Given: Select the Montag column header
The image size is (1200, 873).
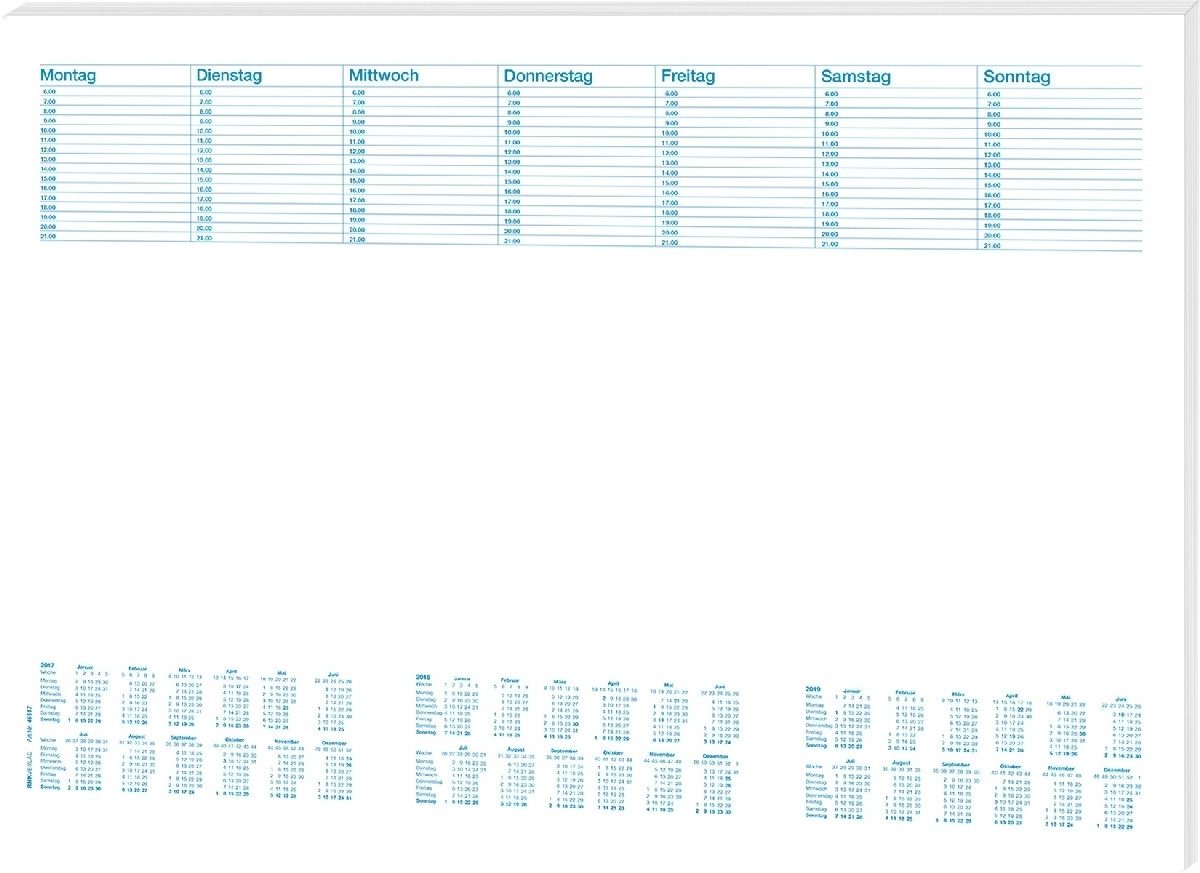Looking at the screenshot, I should pyautogui.click(x=68, y=75).
